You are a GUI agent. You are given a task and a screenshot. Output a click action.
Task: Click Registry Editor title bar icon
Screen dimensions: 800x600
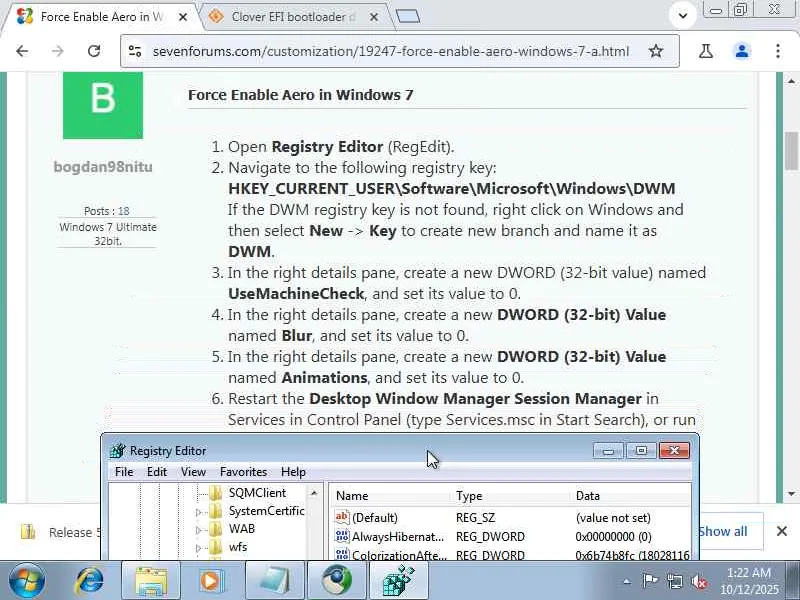click(x=118, y=451)
